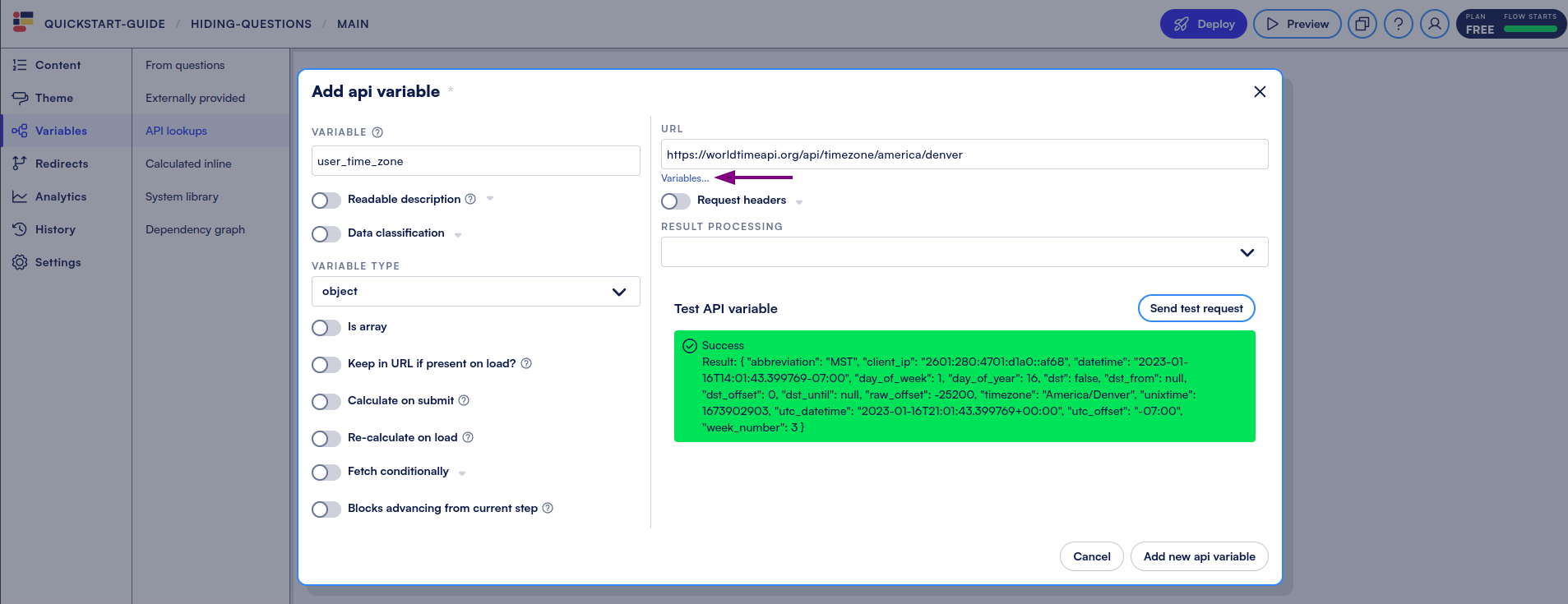This screenshot has width=1568, height=604.
Task: Click help icon beside Re-calculate on load
Action: point(468,437)
